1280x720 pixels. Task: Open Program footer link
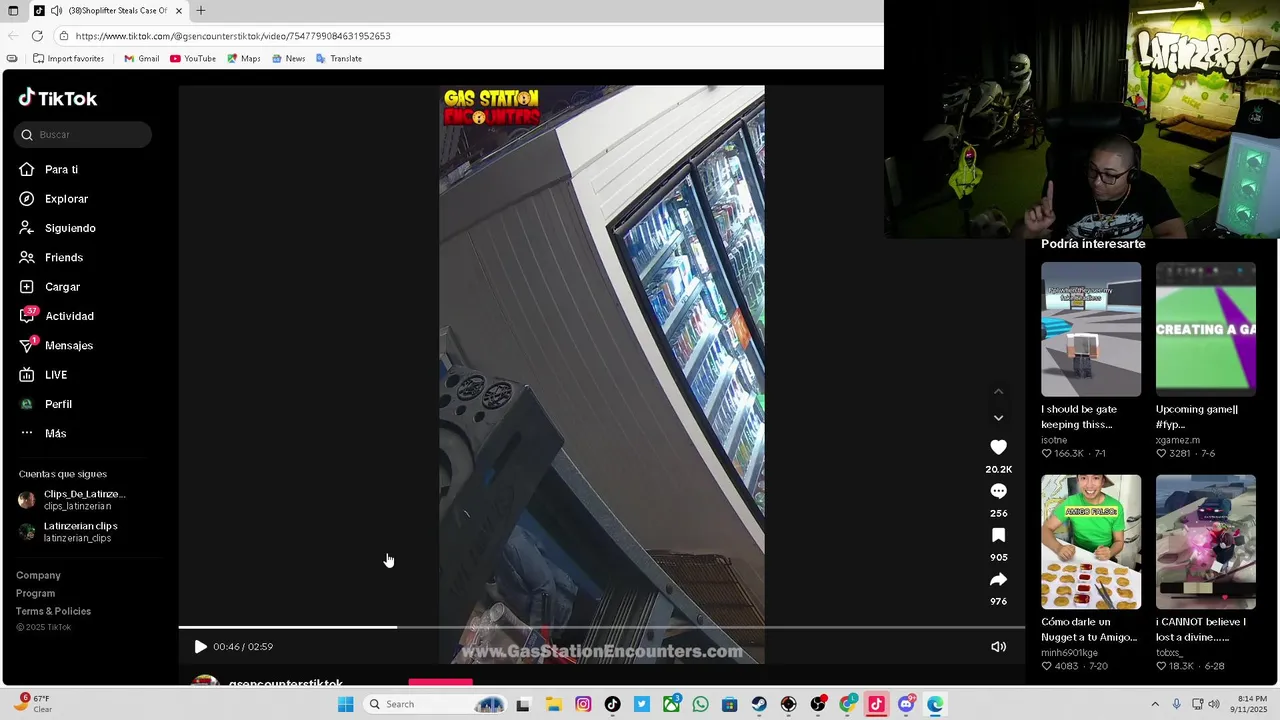(x=36, y=593)
